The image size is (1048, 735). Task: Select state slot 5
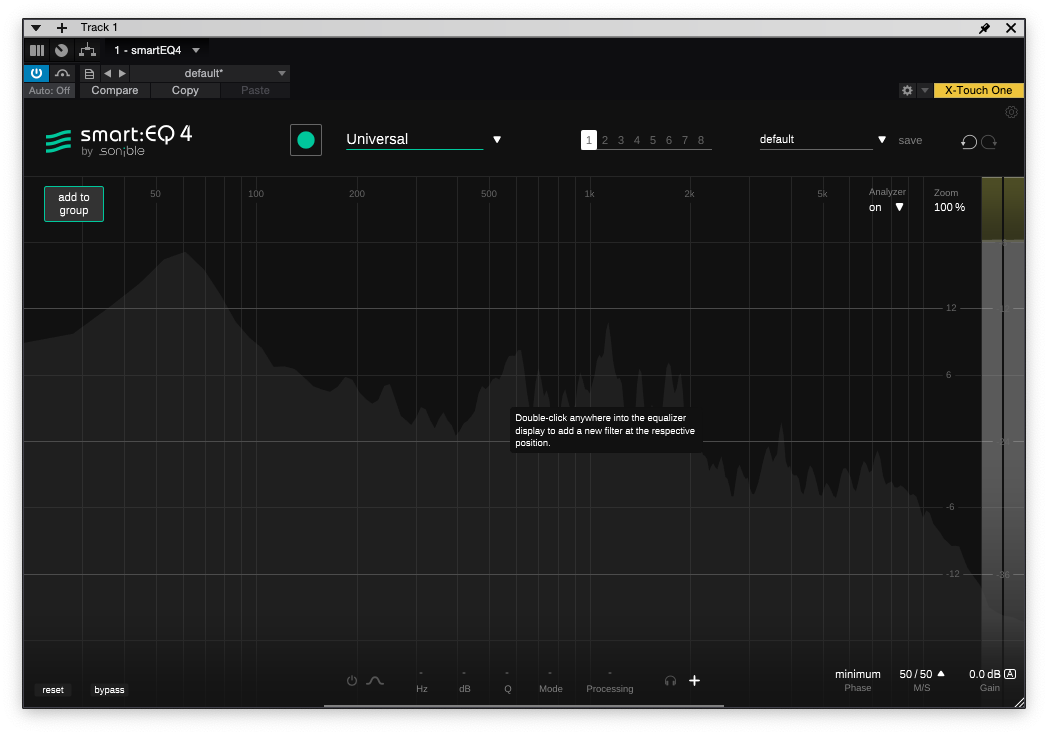tap(653, 140)
